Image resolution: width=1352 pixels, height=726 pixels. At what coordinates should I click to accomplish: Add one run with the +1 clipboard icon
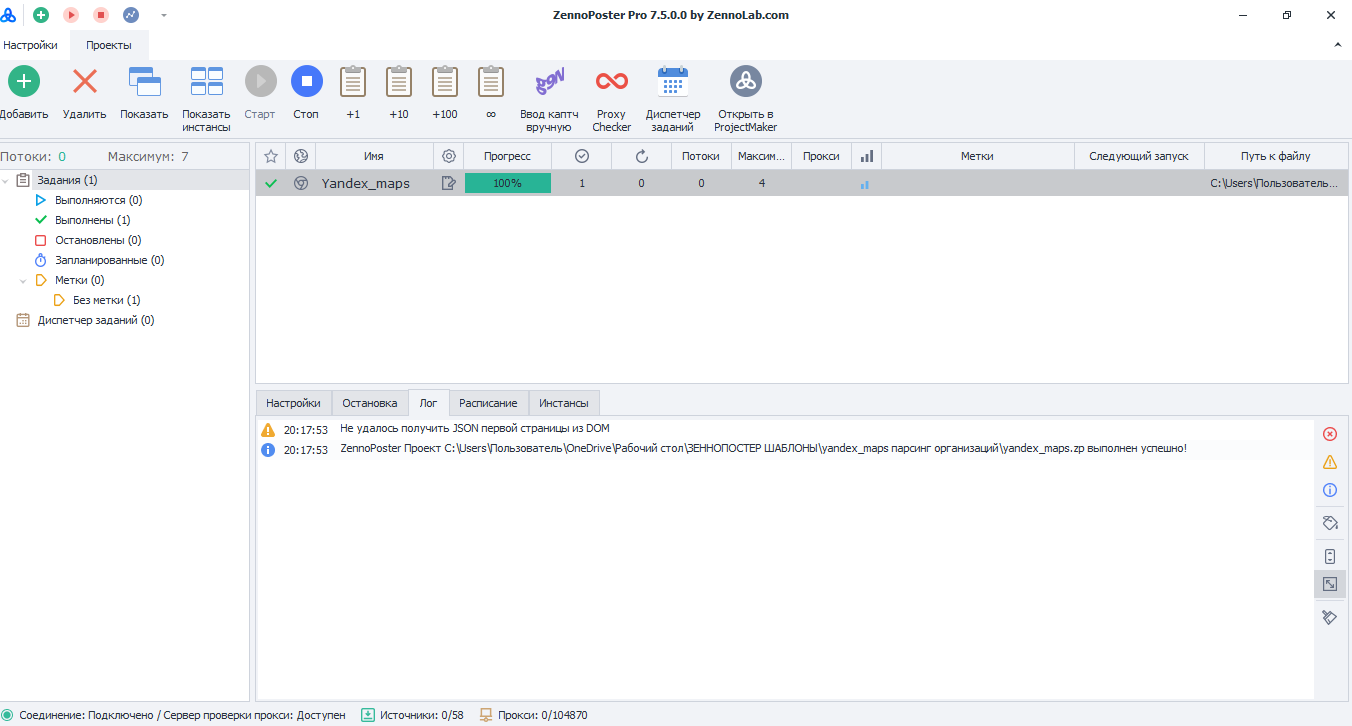[353, 81]
